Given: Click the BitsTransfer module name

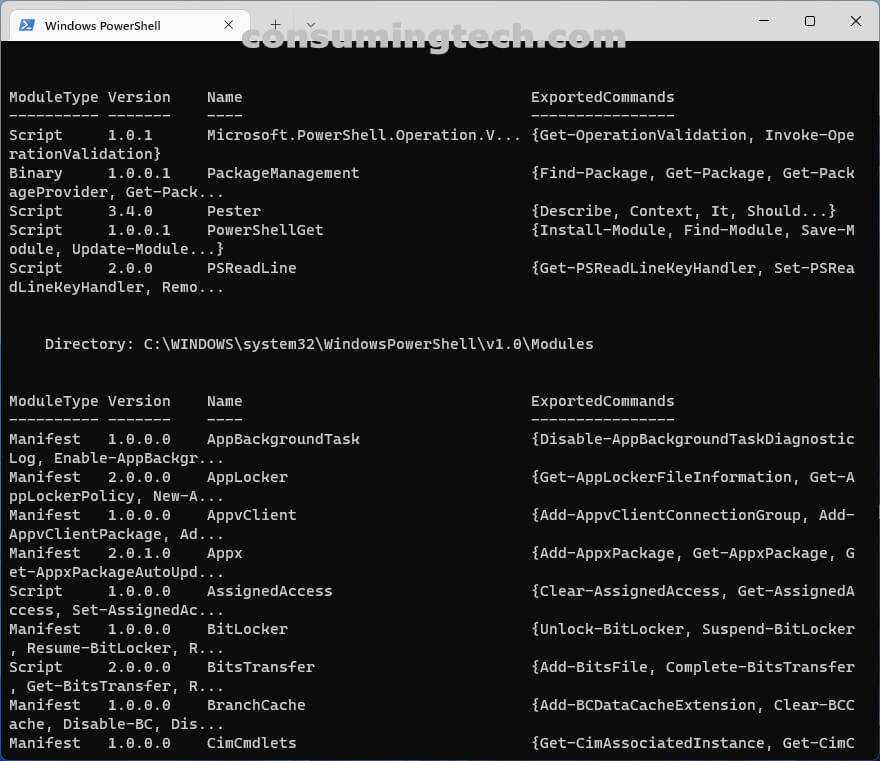Looking at the screenshot, I should coord(260,667).
